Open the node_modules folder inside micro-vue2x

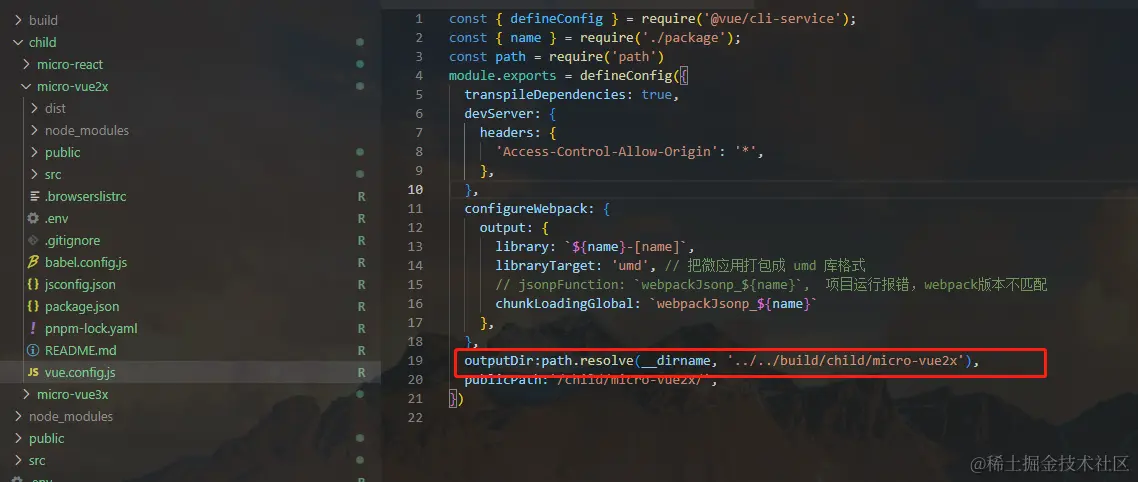(87, 131)
